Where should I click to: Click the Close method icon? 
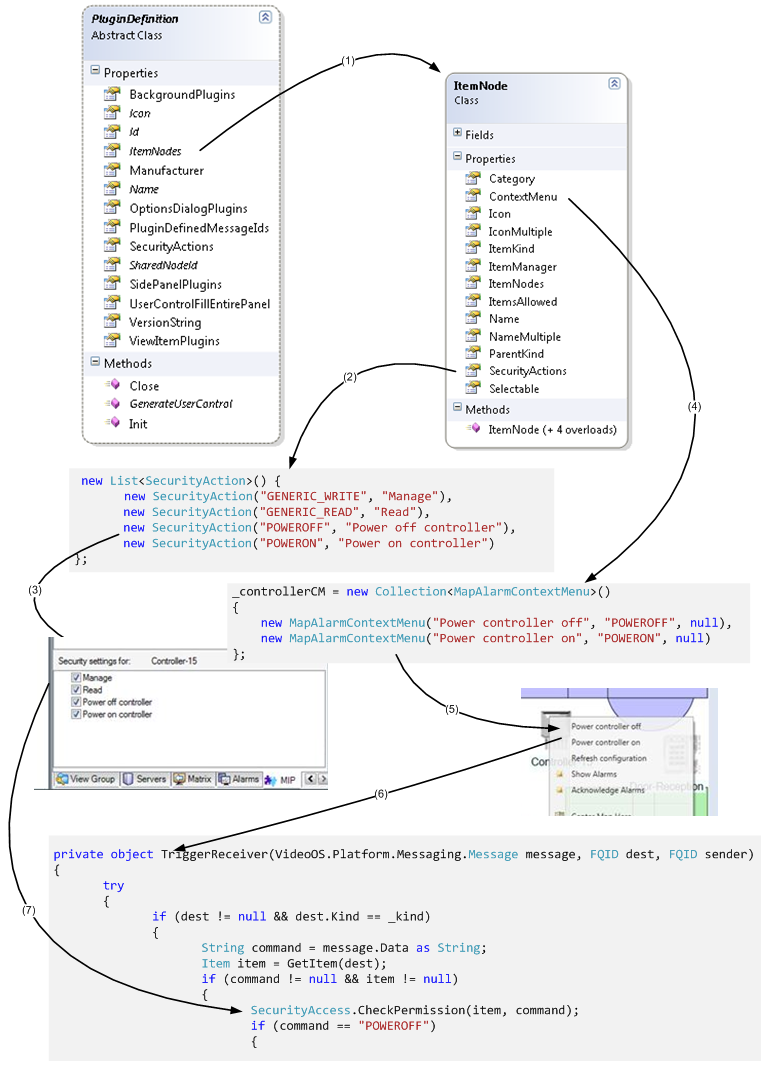(112, 385)
